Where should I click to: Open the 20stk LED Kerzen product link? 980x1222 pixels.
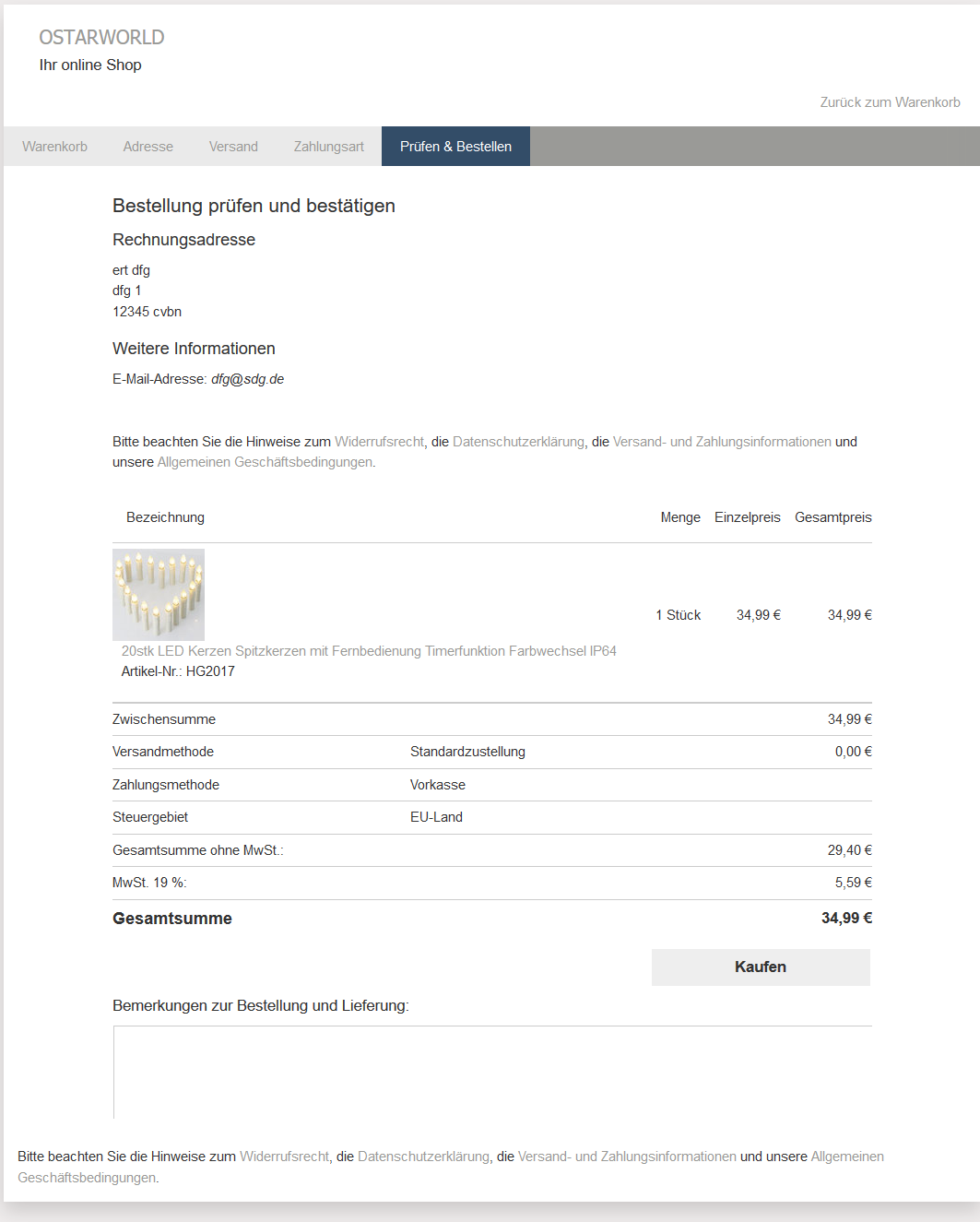(x=369, y=651)
